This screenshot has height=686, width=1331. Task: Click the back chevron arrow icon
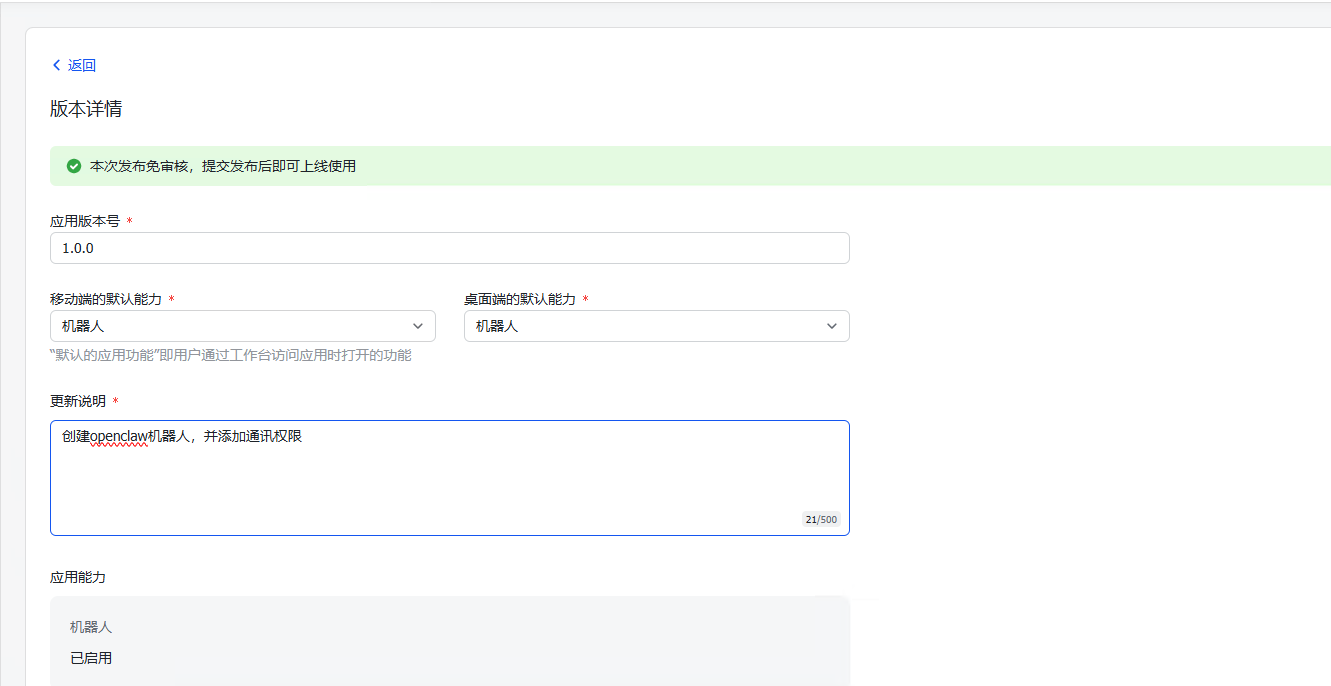(x=56, y=65)
